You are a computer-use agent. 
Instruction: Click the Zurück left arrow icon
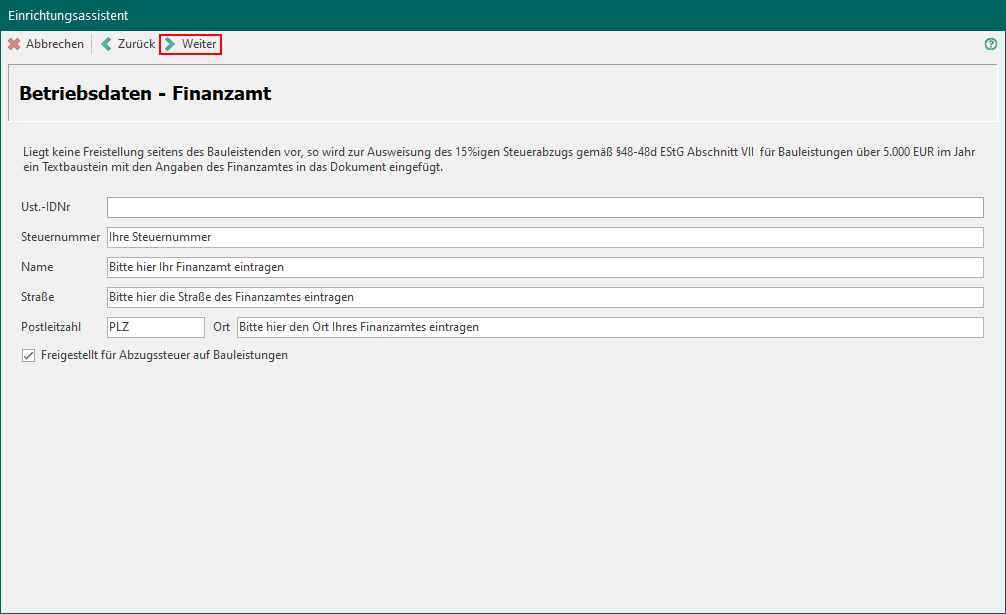tap(107, 44)
